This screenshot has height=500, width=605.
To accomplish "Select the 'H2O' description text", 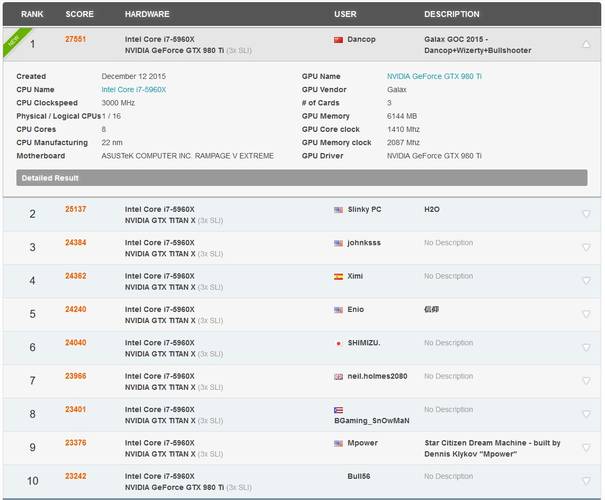I will coord(432,209).
